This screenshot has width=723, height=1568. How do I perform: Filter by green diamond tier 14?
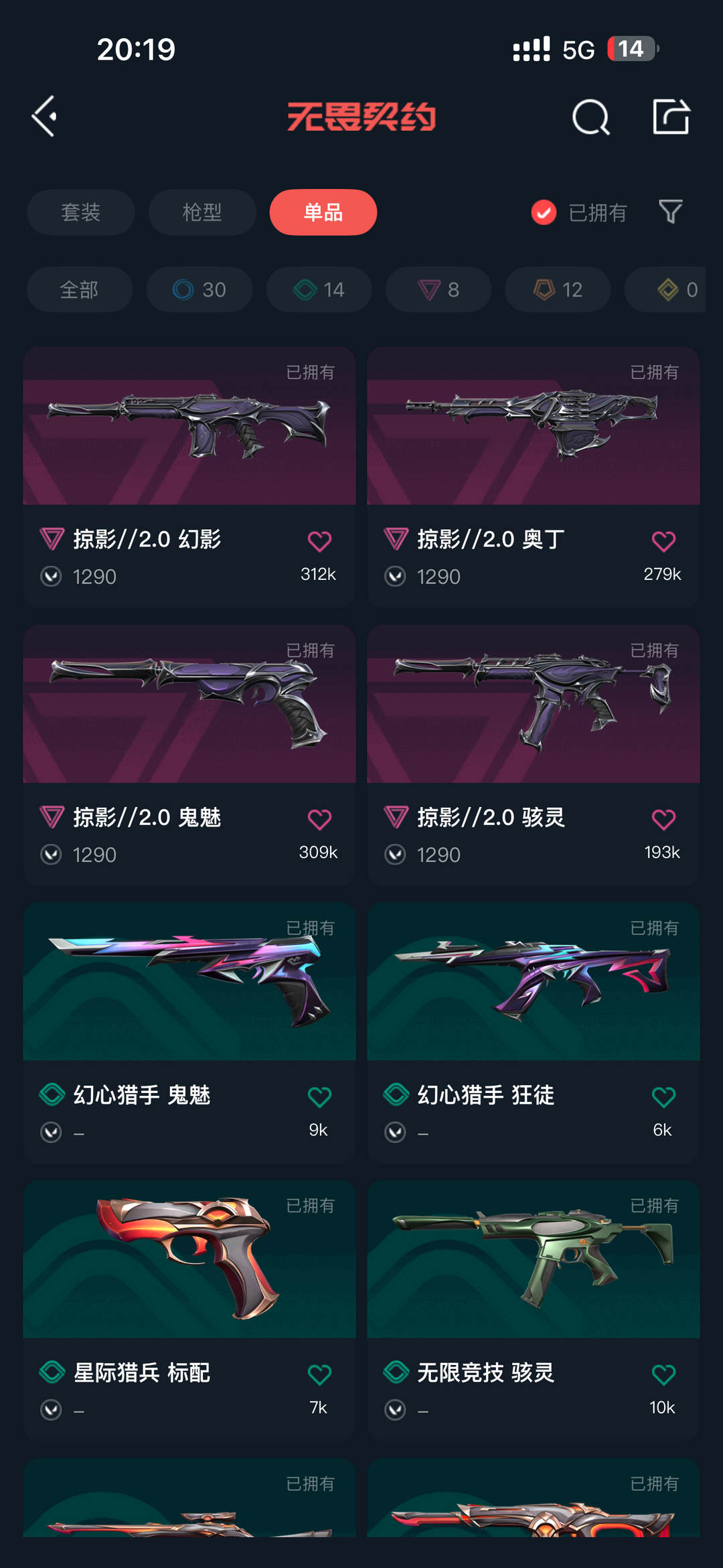click(x=319, y=289)
